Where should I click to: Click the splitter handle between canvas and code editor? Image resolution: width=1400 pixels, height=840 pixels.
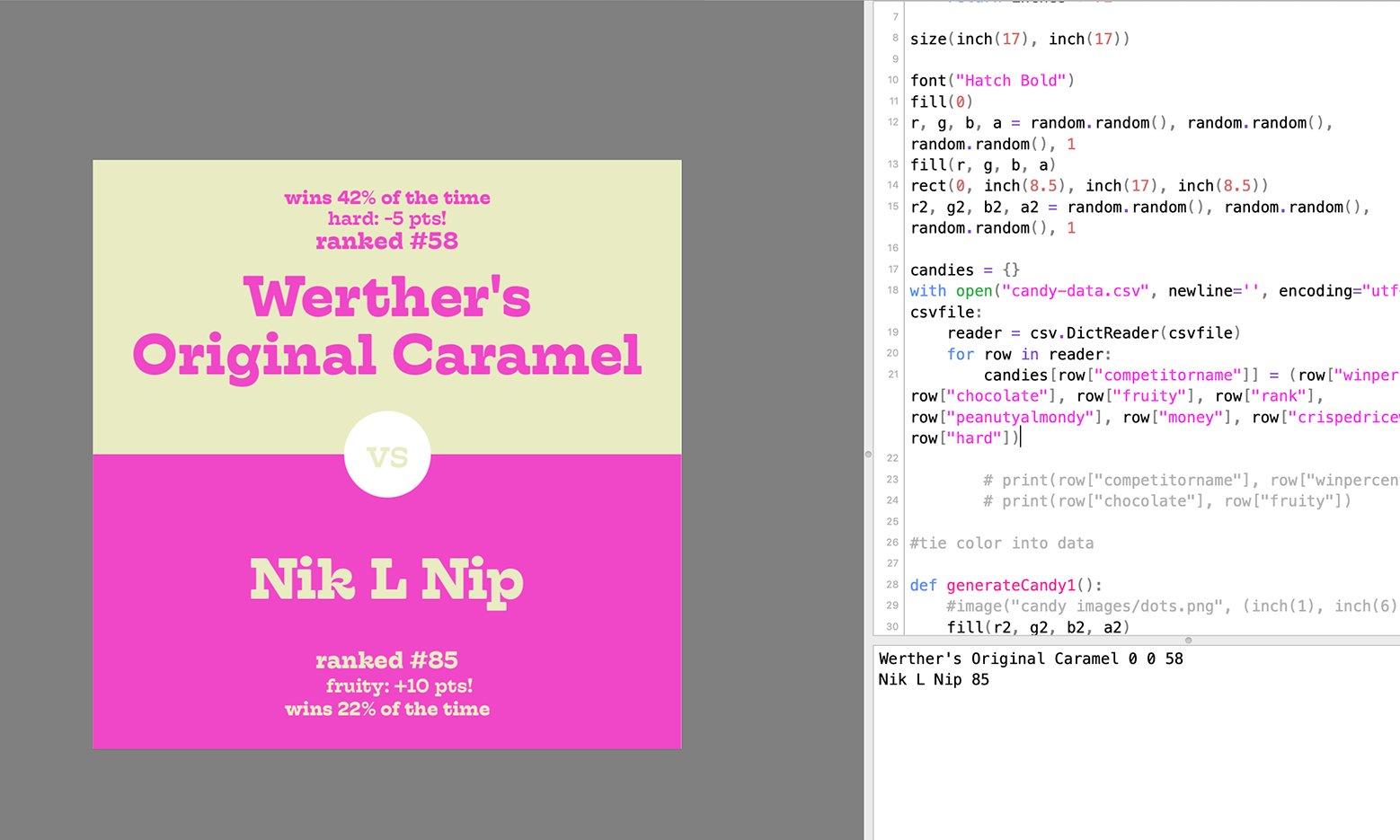click(x=868, y=454)
